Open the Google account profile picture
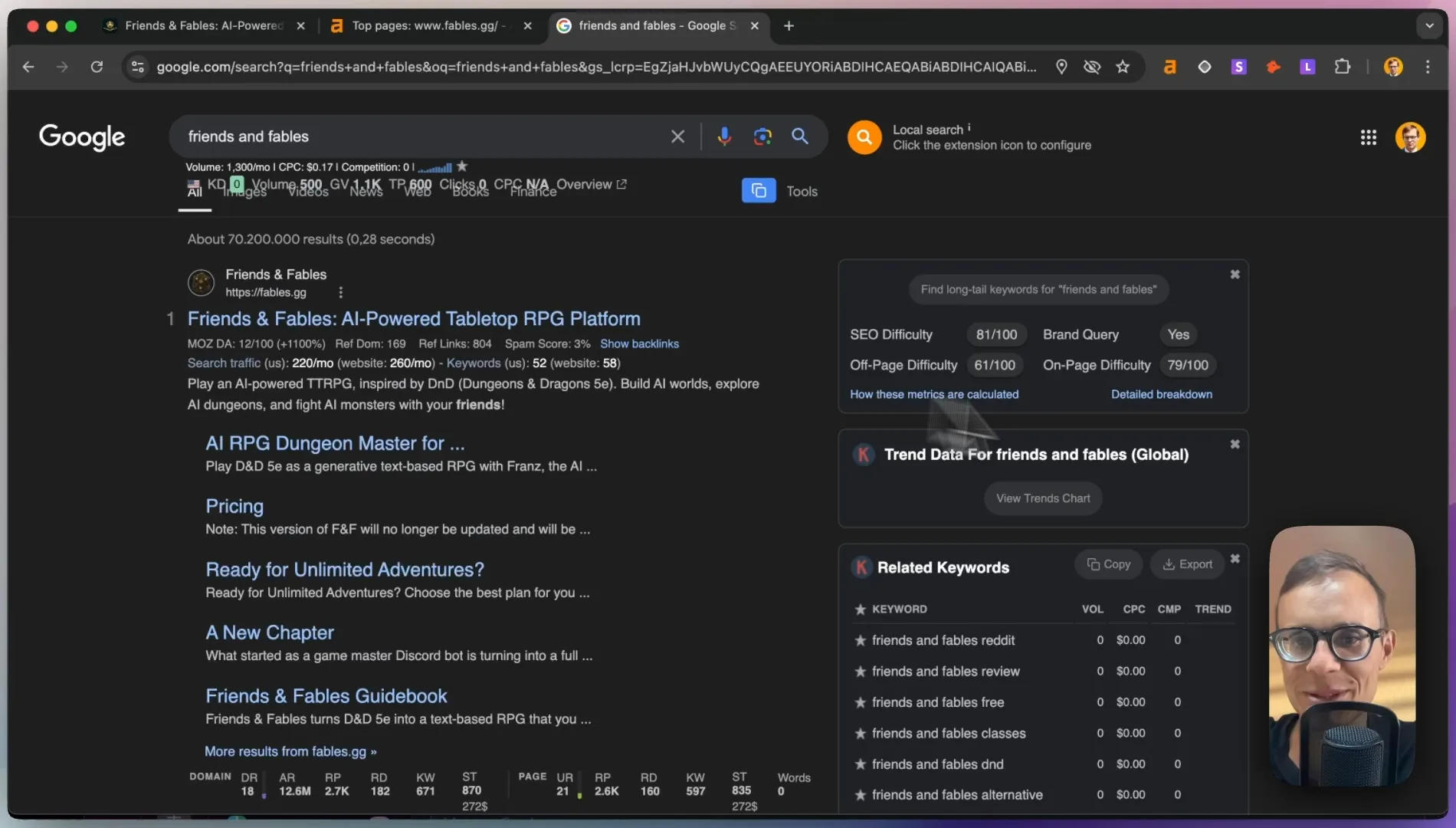 1410,137
